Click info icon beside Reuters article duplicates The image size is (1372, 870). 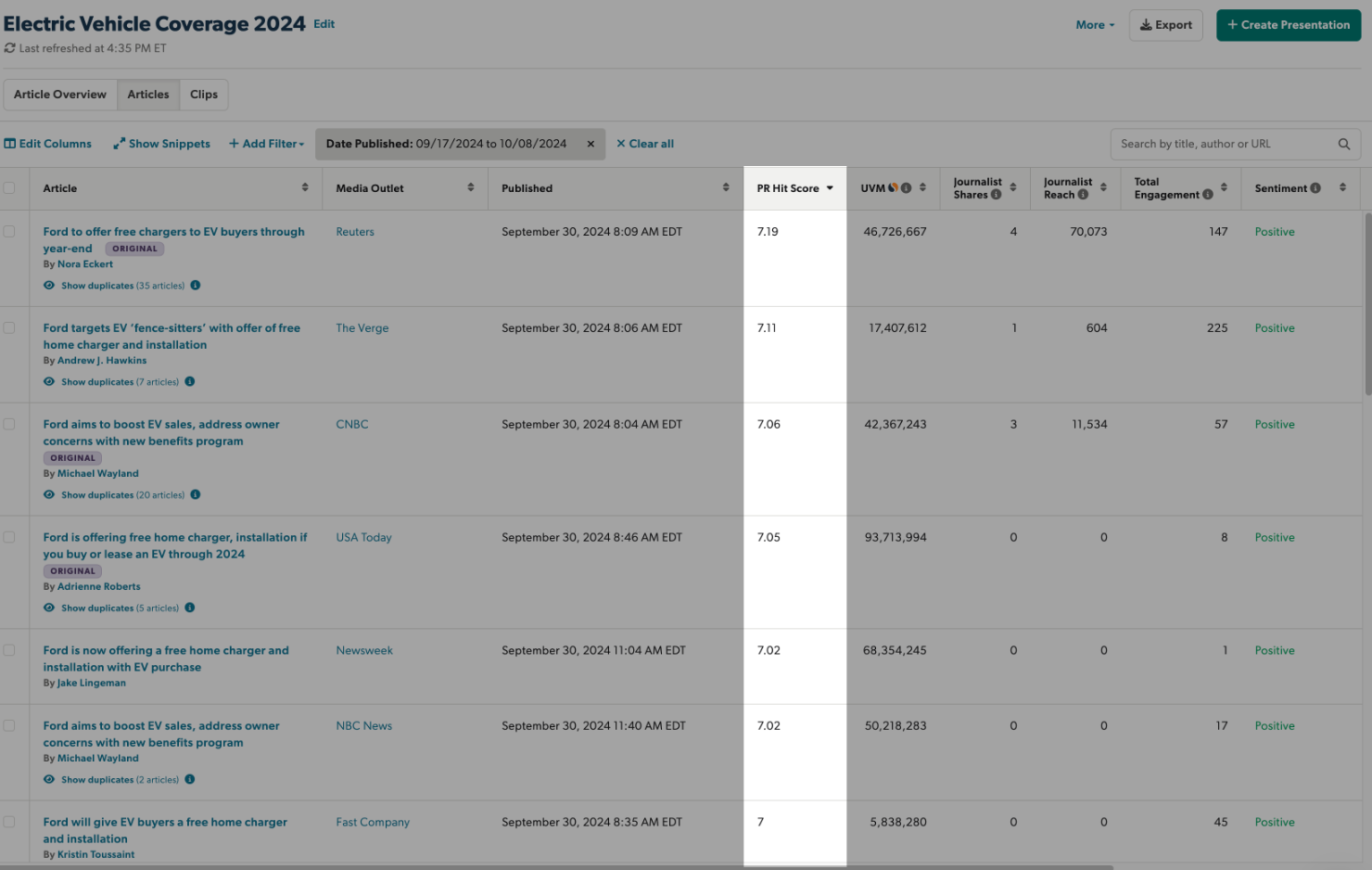click(x=196, y=286)
